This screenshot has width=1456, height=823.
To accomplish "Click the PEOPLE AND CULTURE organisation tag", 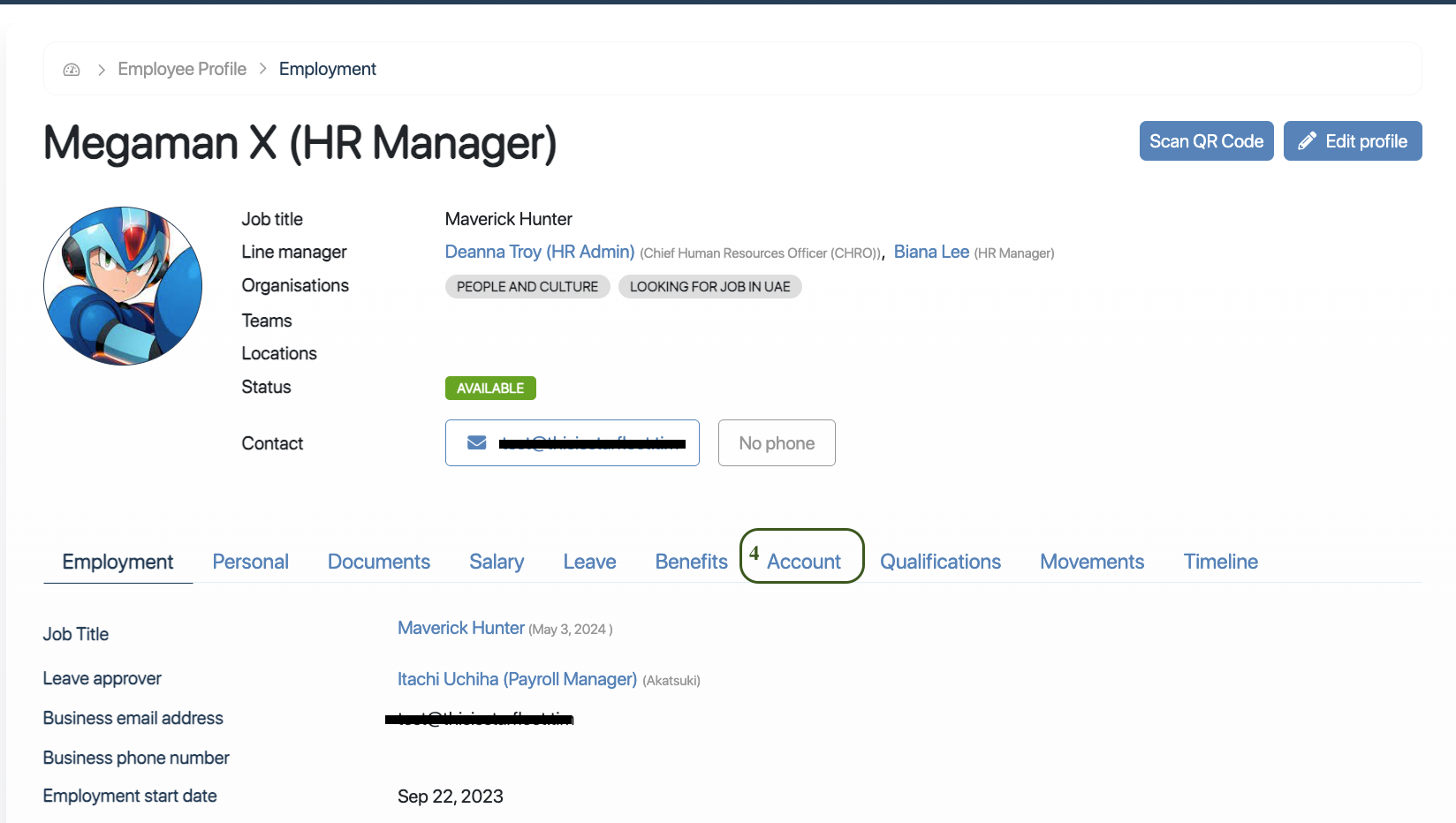I will point(527,287).
